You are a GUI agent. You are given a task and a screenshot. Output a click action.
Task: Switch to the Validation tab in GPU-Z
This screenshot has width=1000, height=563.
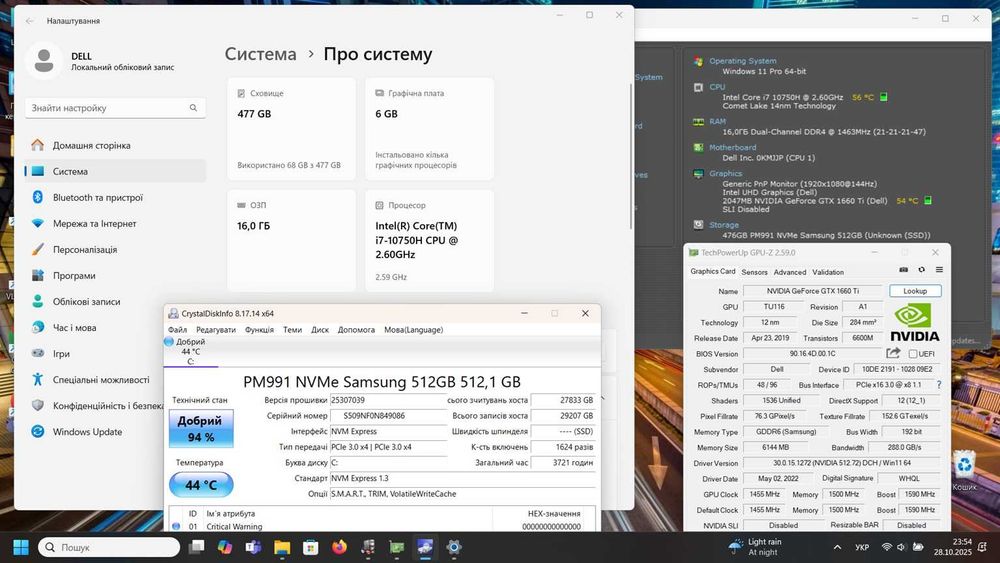pos(828,272)
